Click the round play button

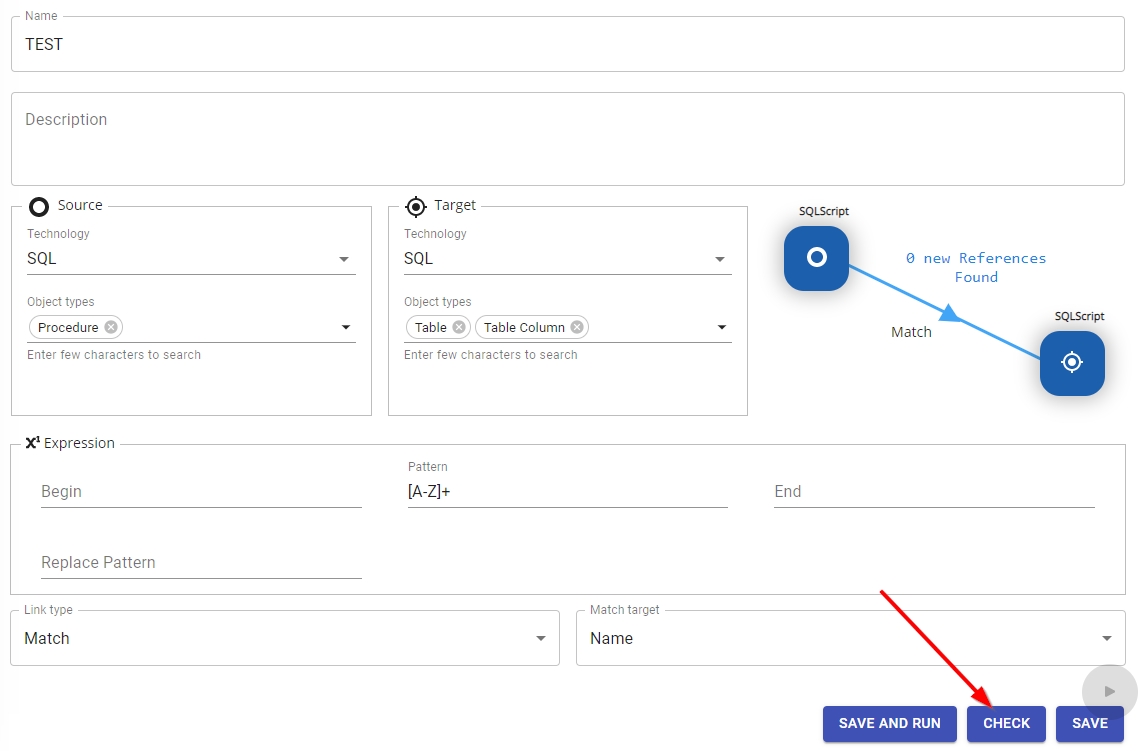(x=1109, y=691)
